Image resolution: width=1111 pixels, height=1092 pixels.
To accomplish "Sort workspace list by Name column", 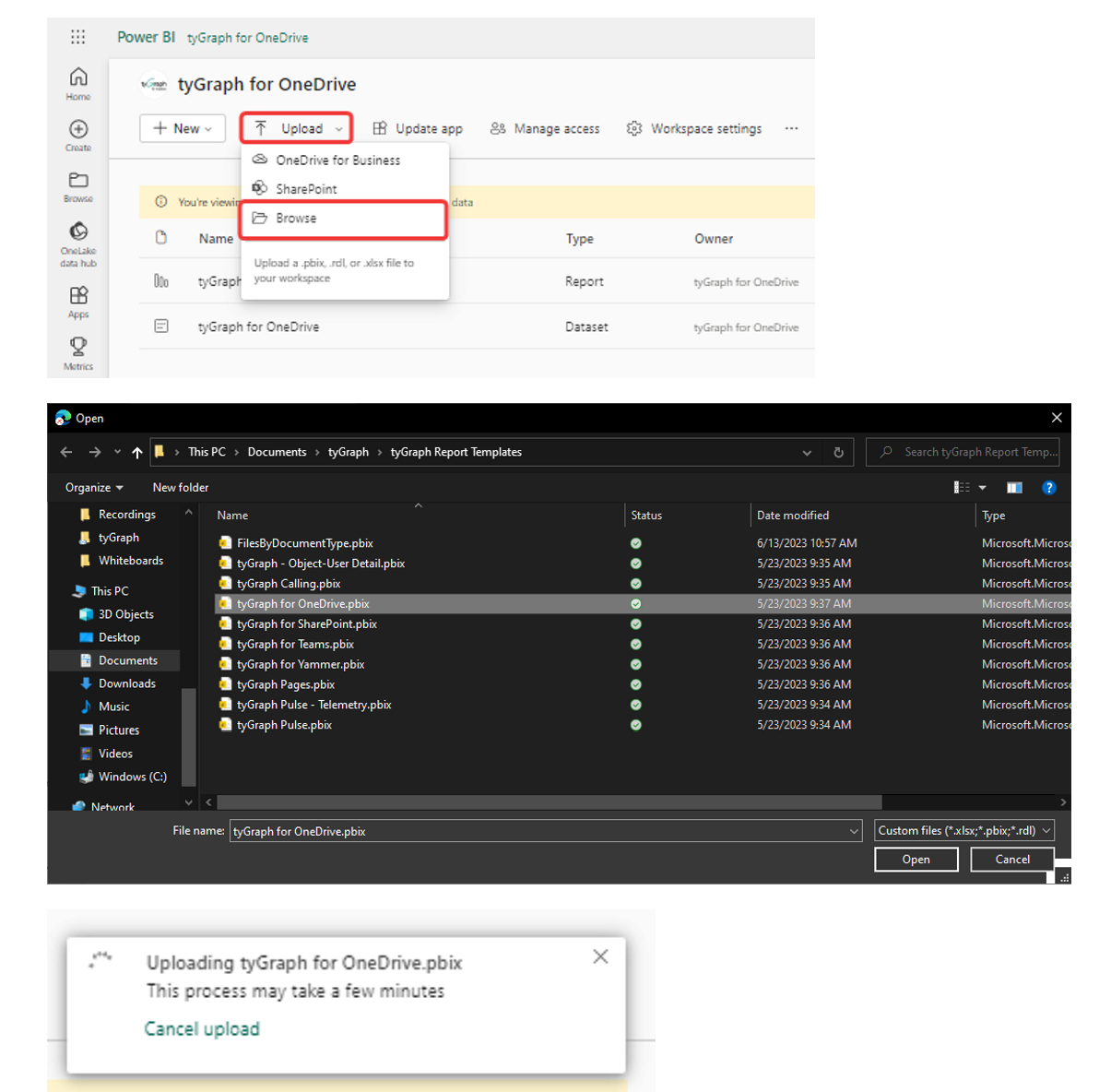I will pos(216,239).
